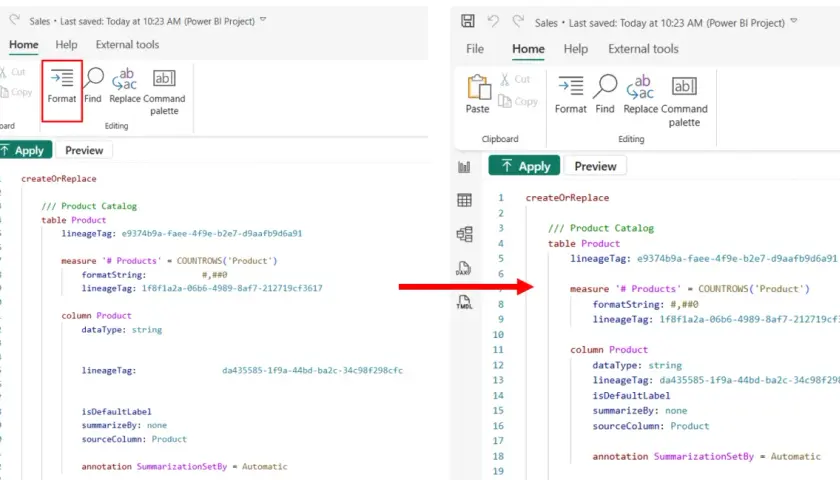Switch to Home tab in left window
This screenshot has height=480, width=840.
[24, 44]
